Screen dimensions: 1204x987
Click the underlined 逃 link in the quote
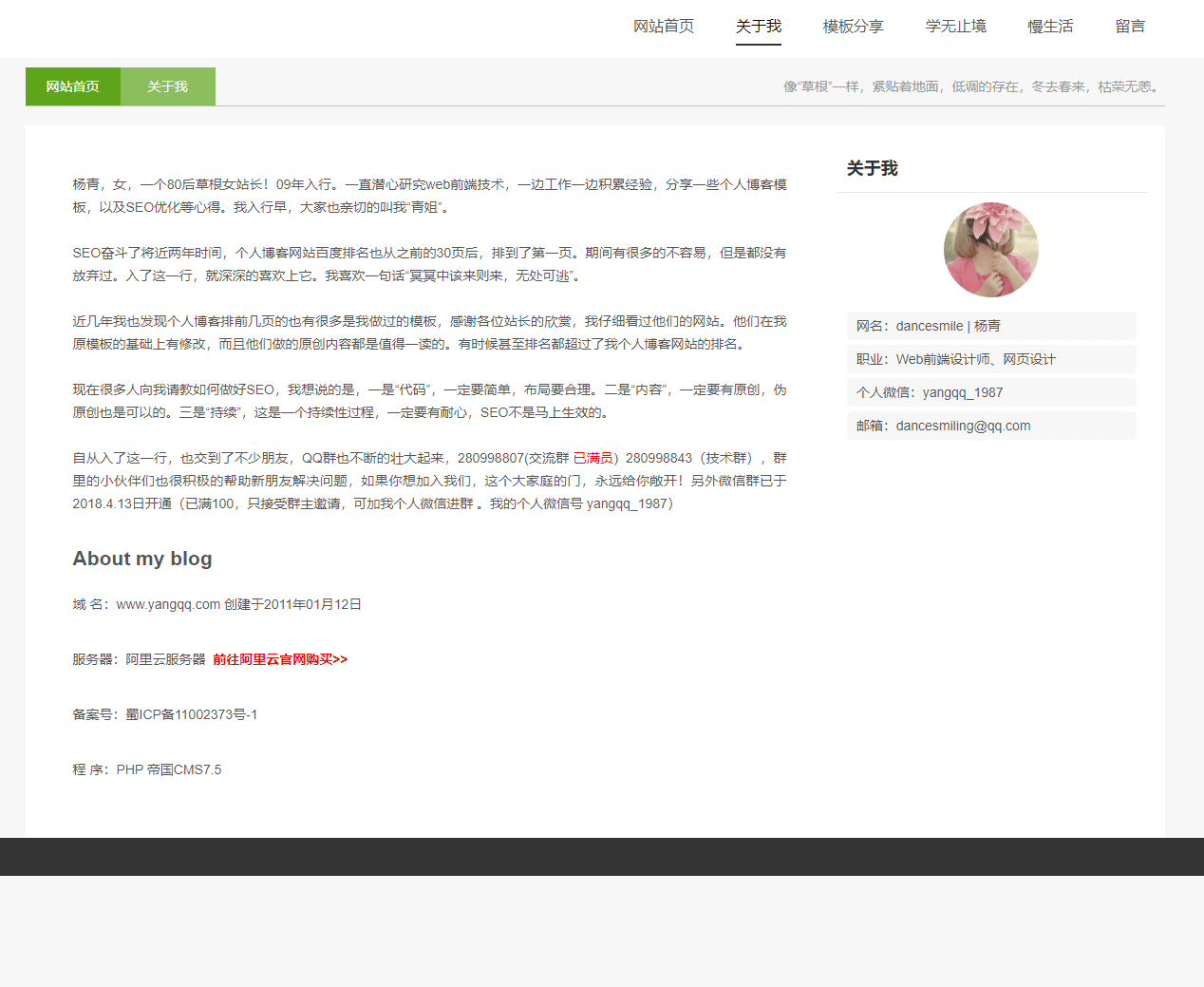click(564, 275)
